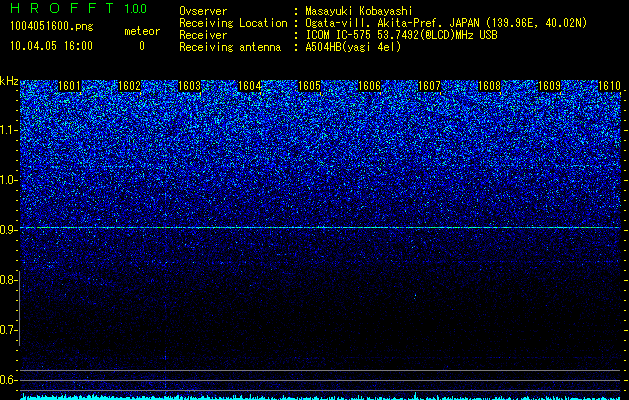The width and height of the screenshot is (629, 400).
Task: Click the 1610 time marker
Action: click(609, 86)
